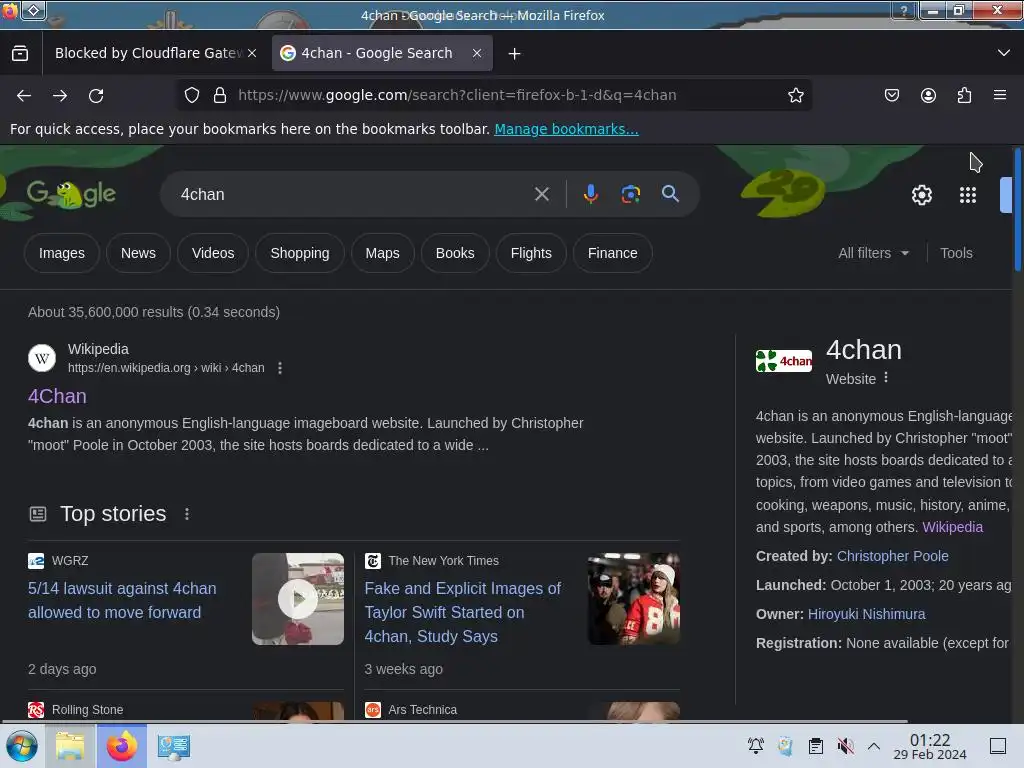Open the 4Chan Wikipedia result title
The width and height of the screenshot is (1024, 768).
click(57, 396)
